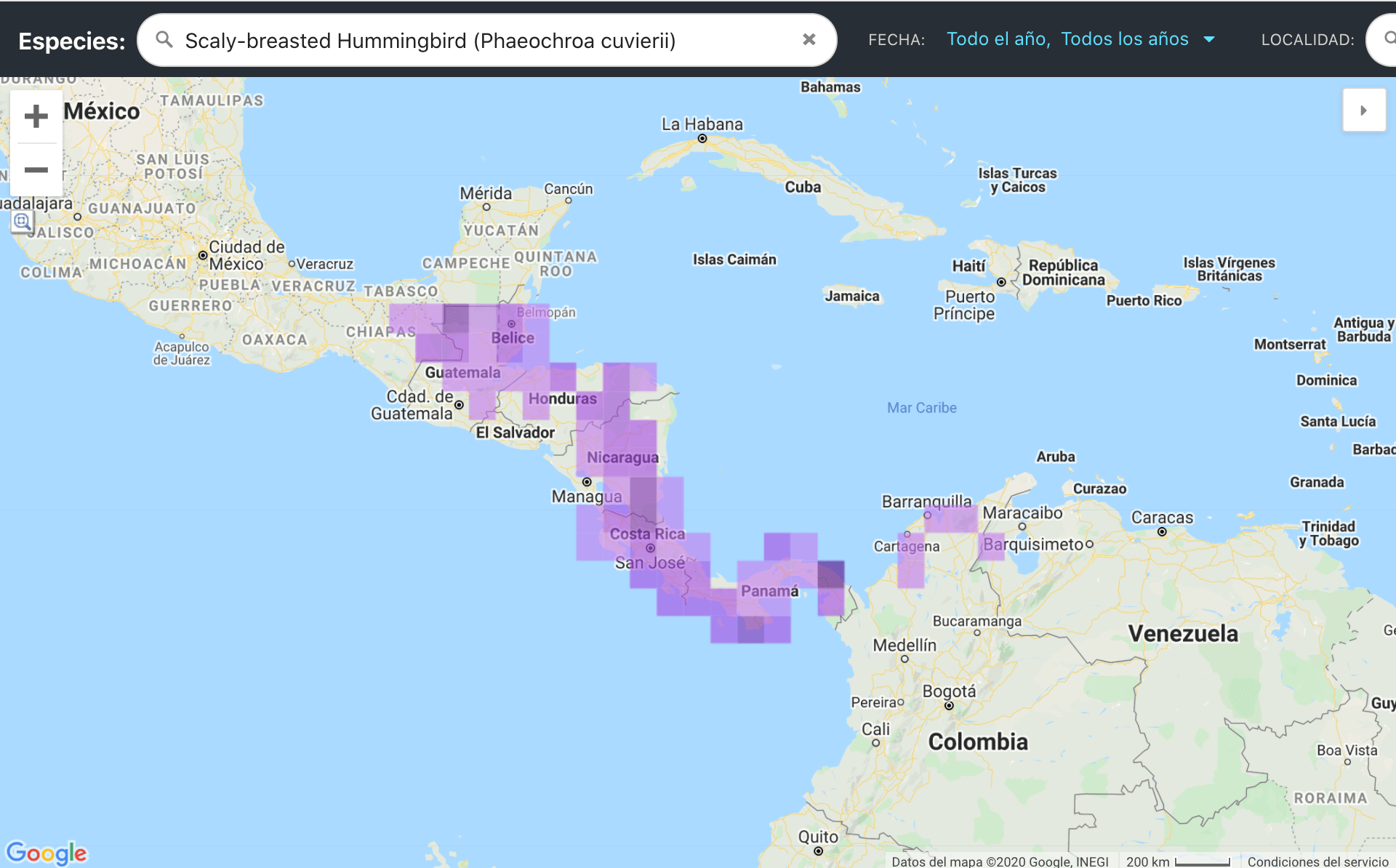
Task: Open 'Condiciones del servicio' link
Action: tap(1317, 861)
